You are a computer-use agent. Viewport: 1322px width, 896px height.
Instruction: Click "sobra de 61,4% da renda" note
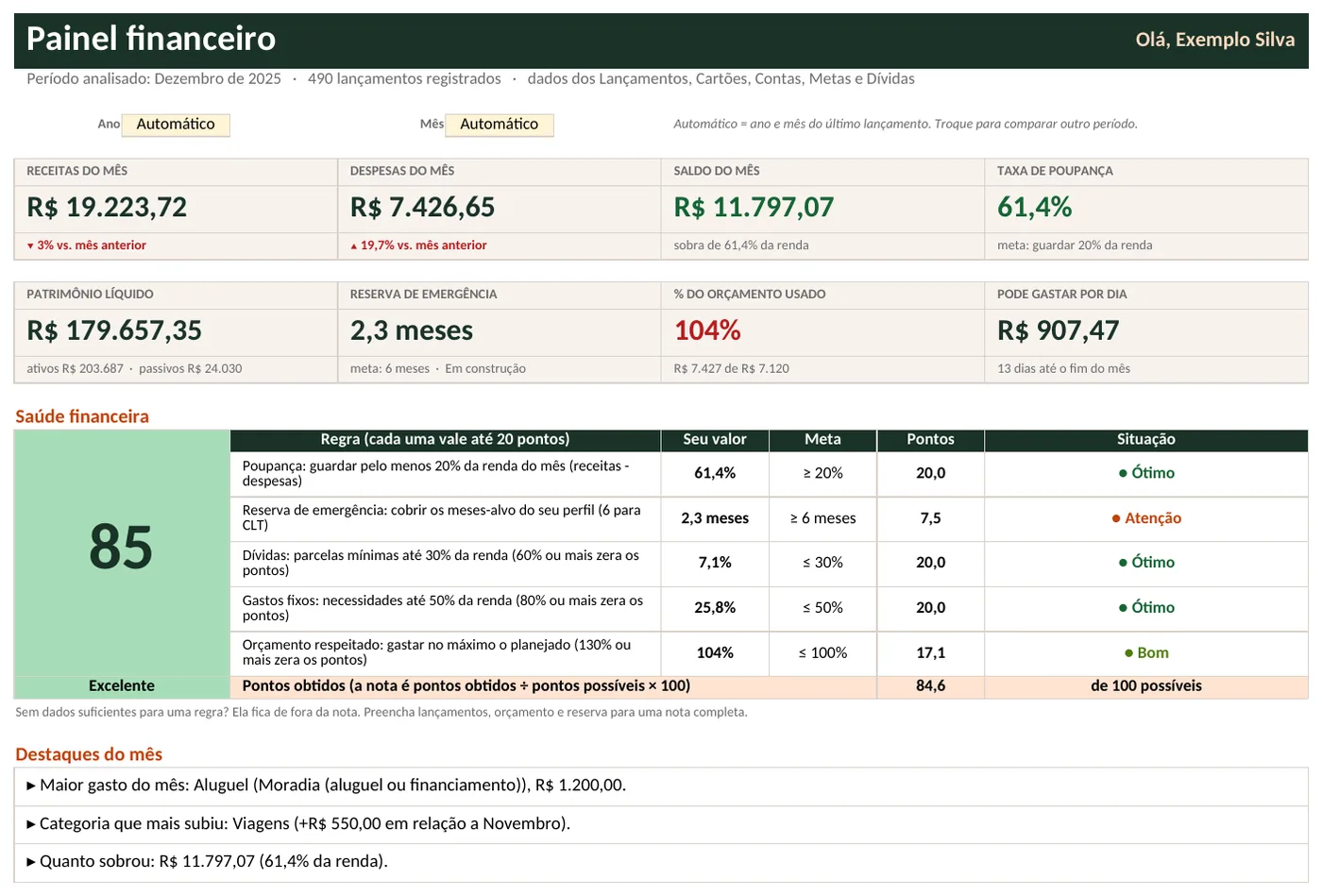pyautogui.click(x=741, y=245)
